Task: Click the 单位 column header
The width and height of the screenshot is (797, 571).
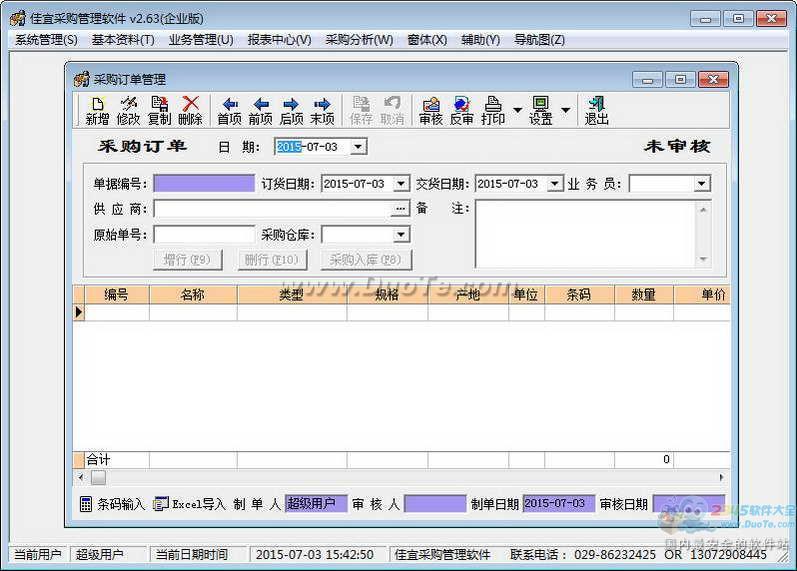Action: pyautogui.click(x=527, y=295)
